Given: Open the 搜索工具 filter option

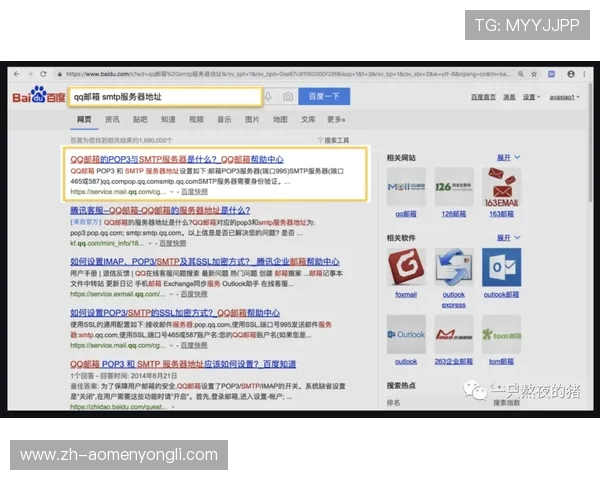Looking at the screenshot, I should [x=333, y=140].
